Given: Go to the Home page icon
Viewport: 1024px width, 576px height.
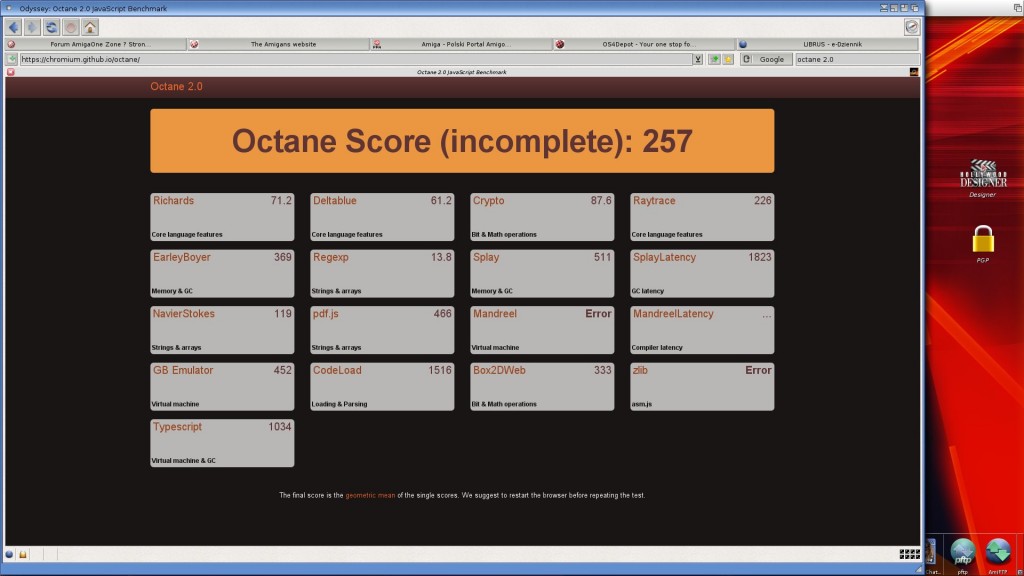Looking at the screenshot, I should point(90,27).
